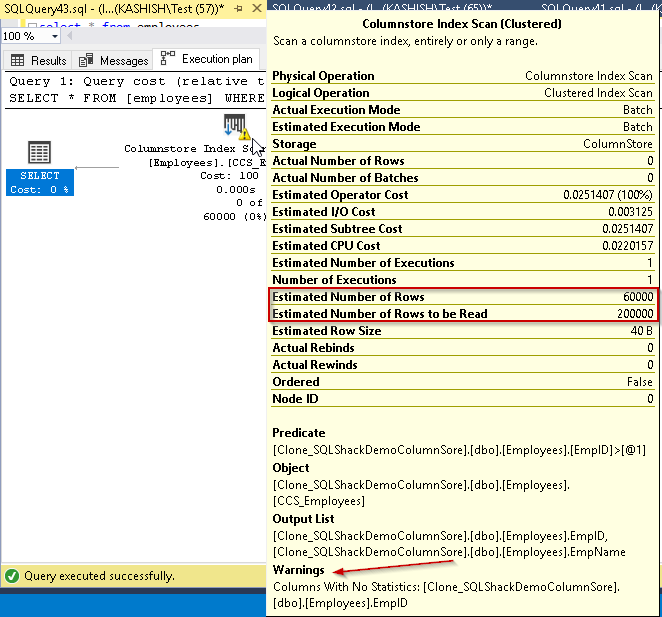Click the Number of Executions row

[462, 280]
